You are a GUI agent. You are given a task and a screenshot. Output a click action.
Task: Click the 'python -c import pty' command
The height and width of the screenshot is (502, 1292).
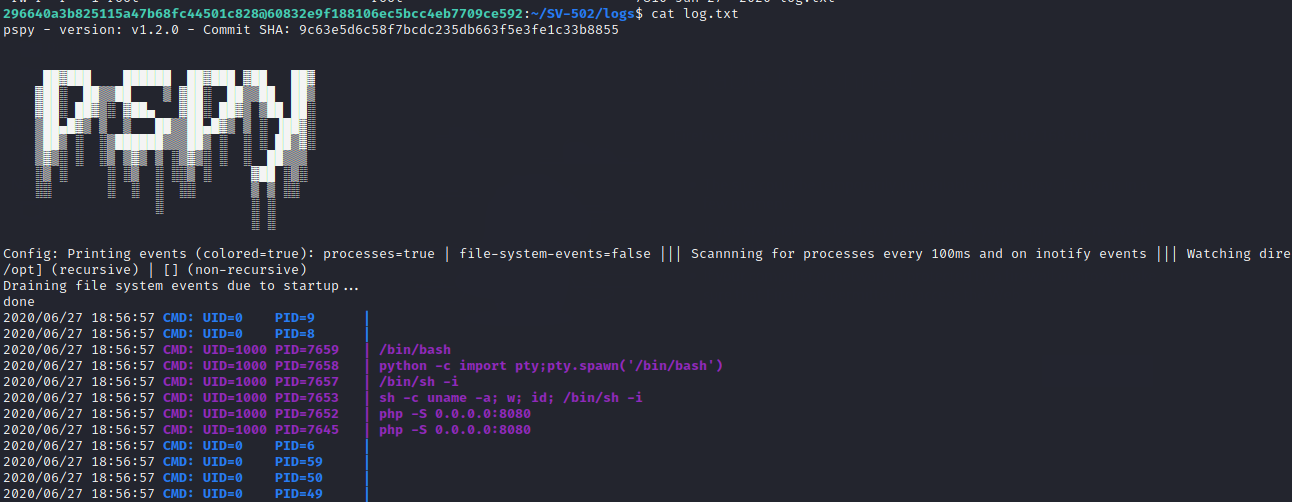pos(551,366)
